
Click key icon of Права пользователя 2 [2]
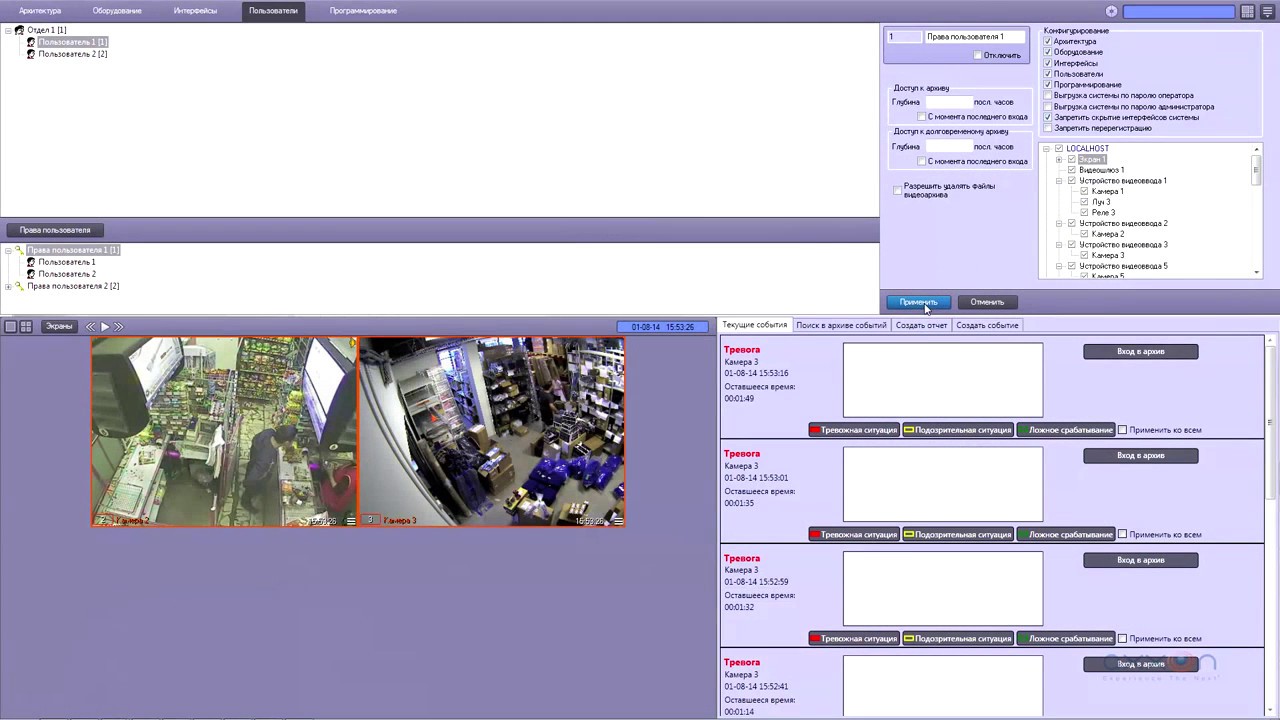[19, 286]
